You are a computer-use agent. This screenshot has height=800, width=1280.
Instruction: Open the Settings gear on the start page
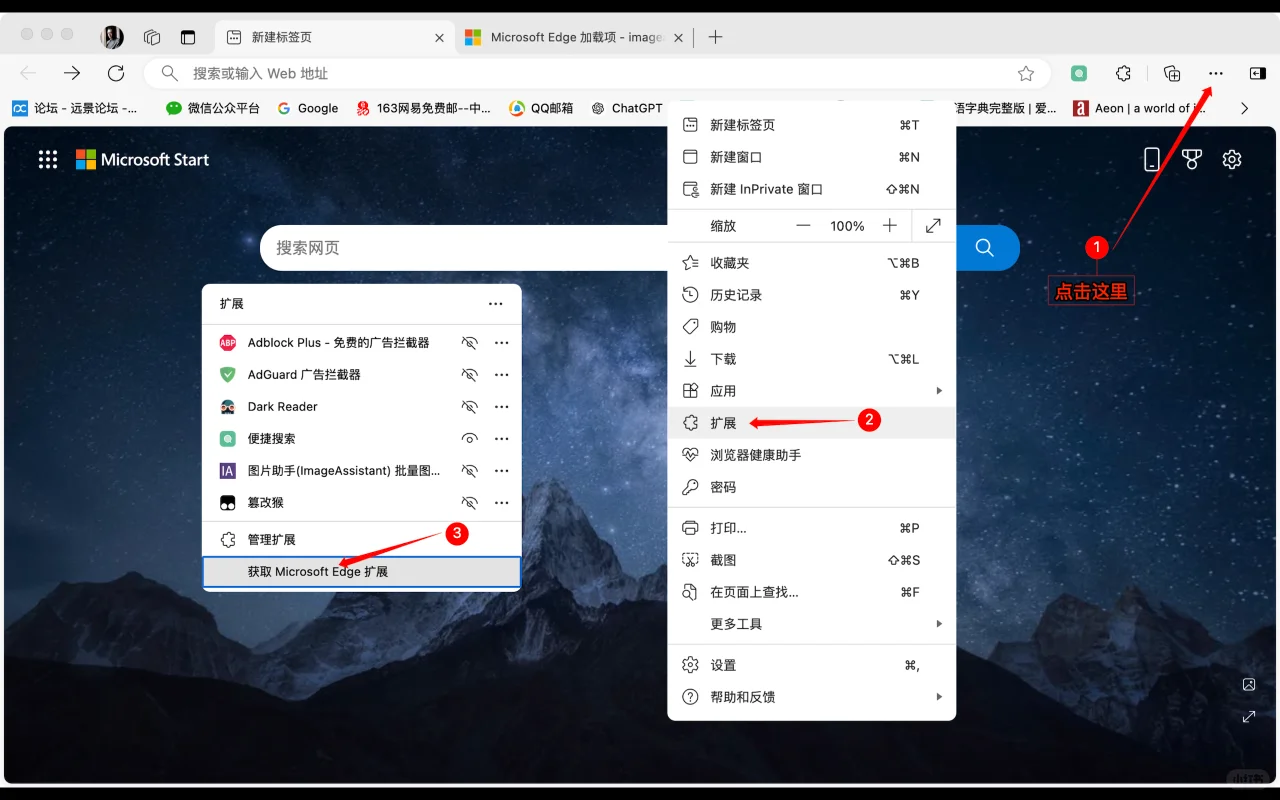pyautogui.click(x=1231, y=159)
